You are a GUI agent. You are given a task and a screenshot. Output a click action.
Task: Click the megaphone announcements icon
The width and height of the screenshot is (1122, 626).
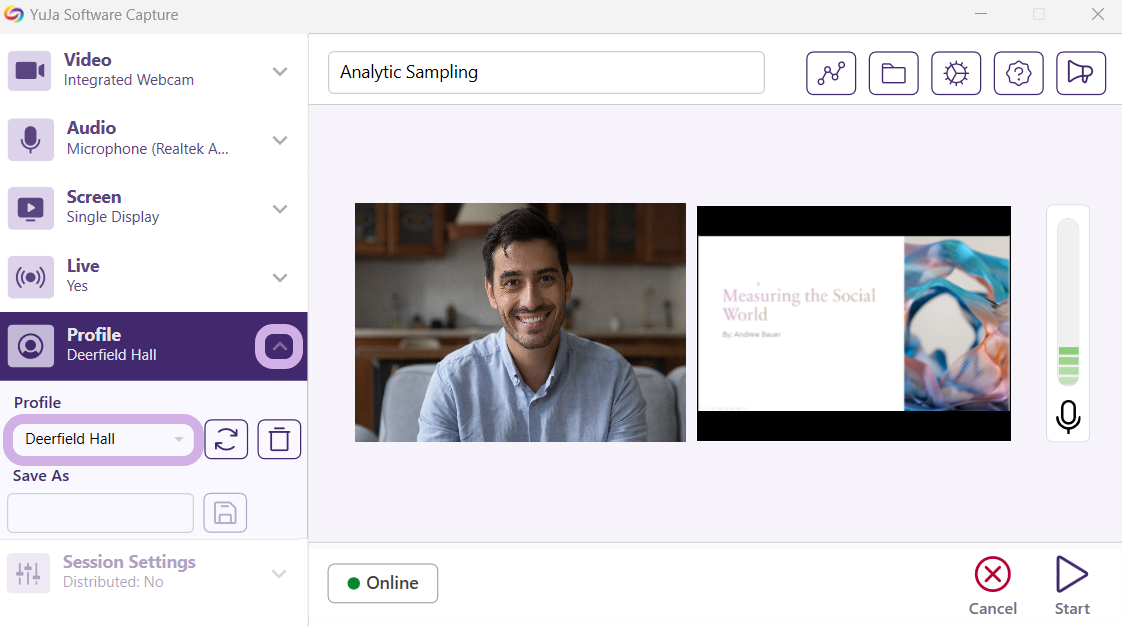(x=1080, y=73)
